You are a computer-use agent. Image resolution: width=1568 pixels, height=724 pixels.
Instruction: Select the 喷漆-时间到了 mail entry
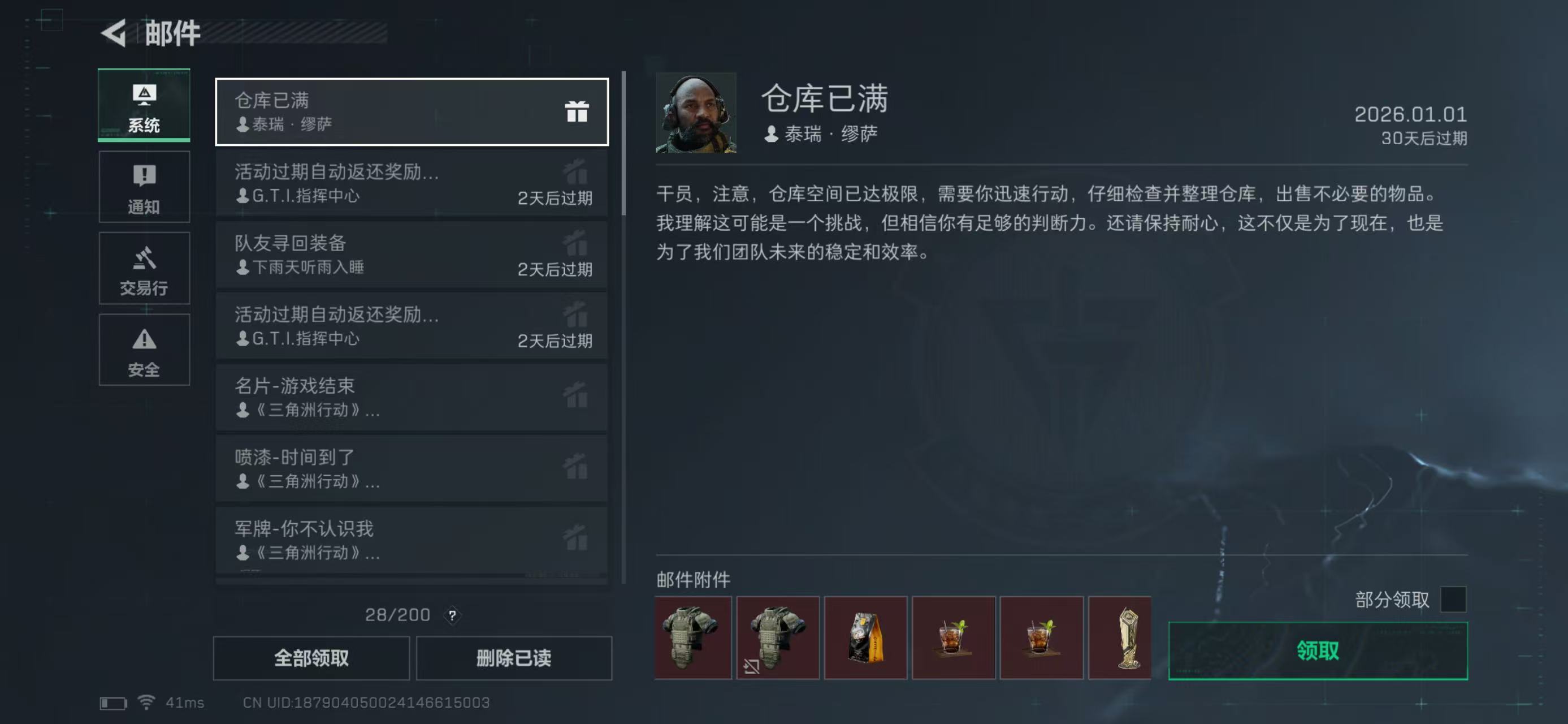[412, 468]
